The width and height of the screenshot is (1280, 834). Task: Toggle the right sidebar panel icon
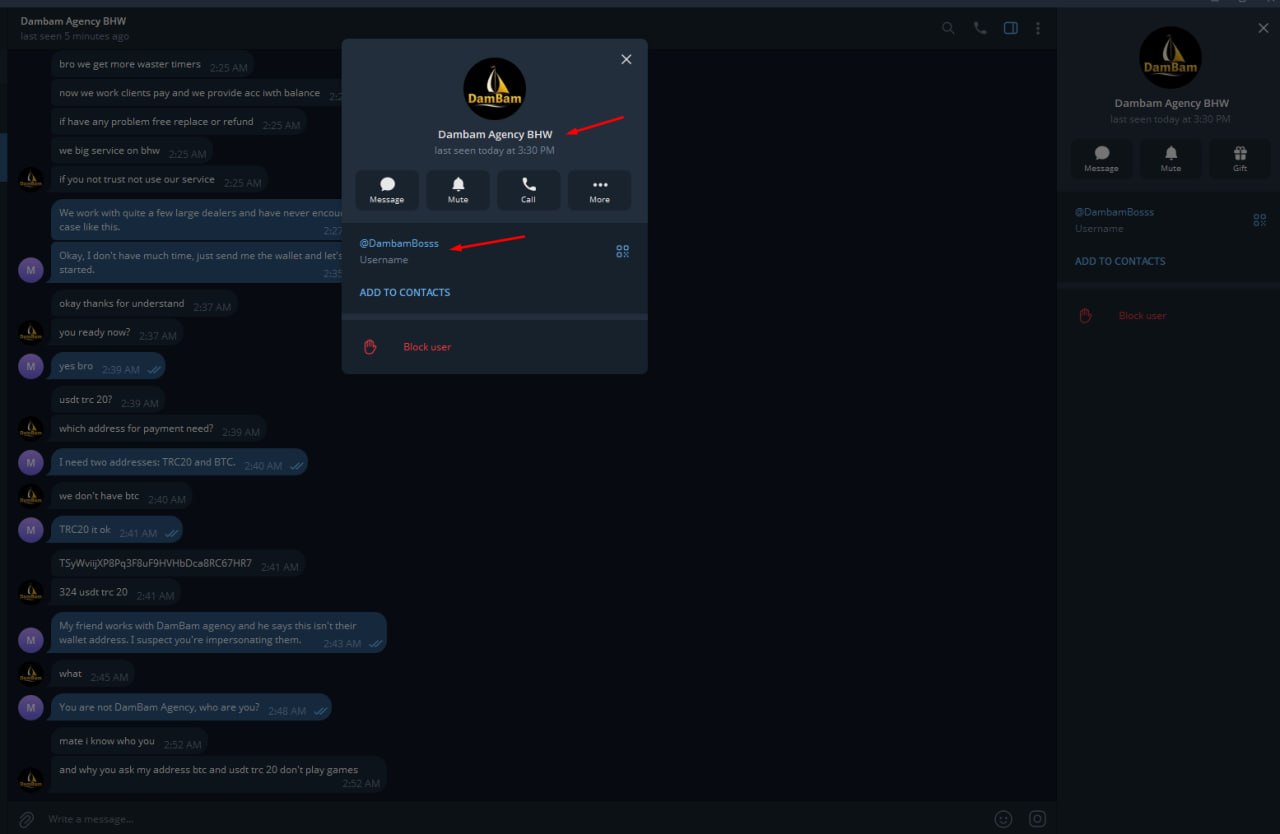[x=1011, y=28]
